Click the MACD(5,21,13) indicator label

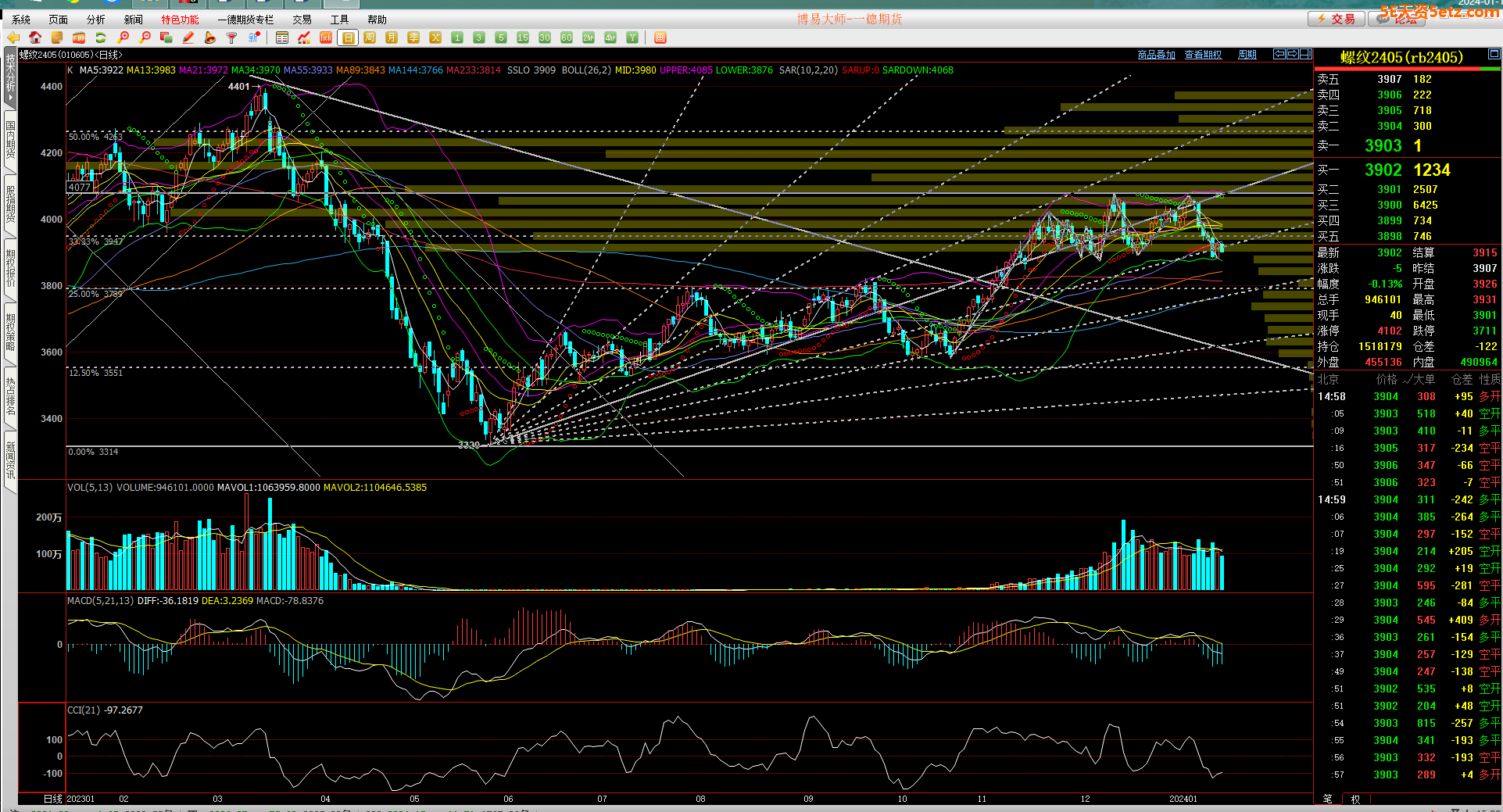(x=101, y=601)
